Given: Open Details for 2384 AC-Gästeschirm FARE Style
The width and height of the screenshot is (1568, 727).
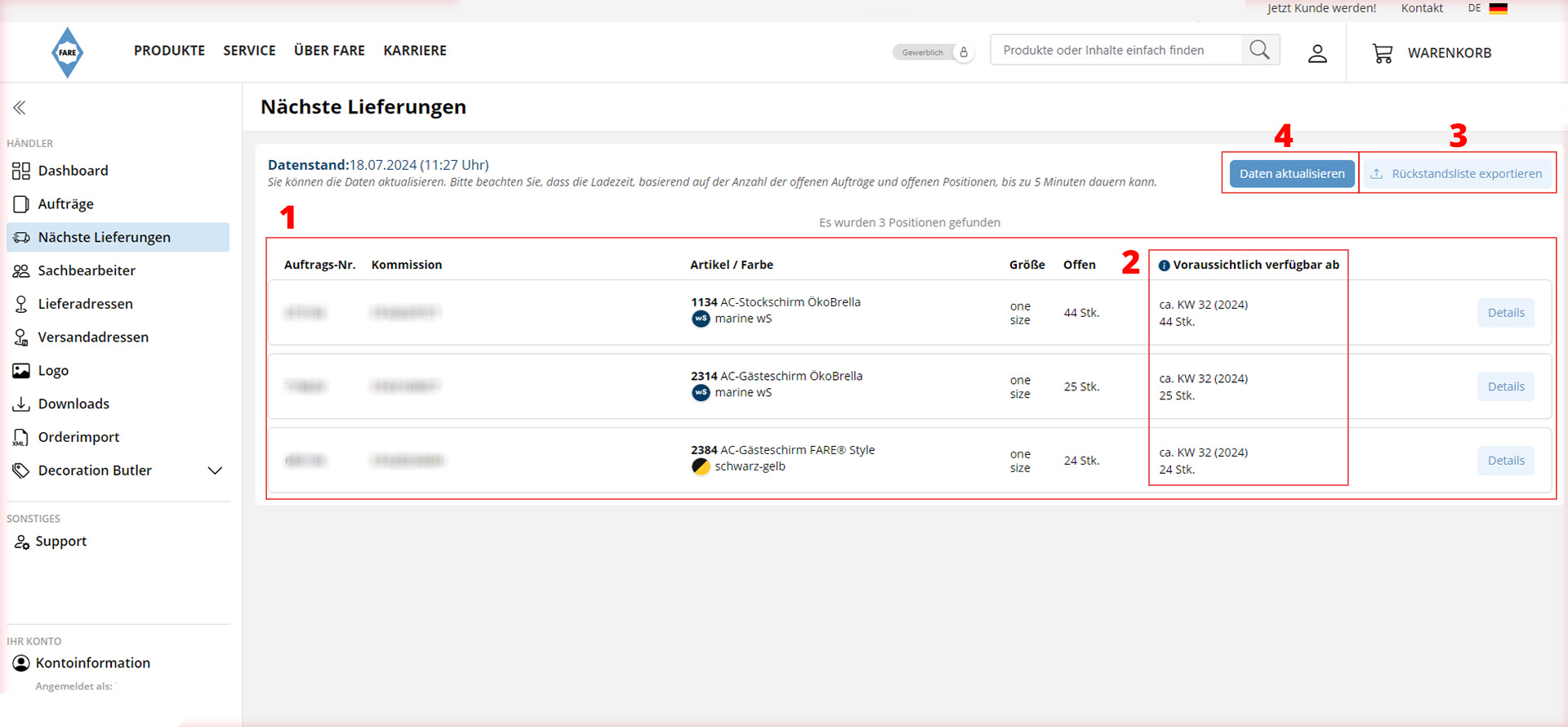Looking at the screenshot, I should tap(1506, 461).
